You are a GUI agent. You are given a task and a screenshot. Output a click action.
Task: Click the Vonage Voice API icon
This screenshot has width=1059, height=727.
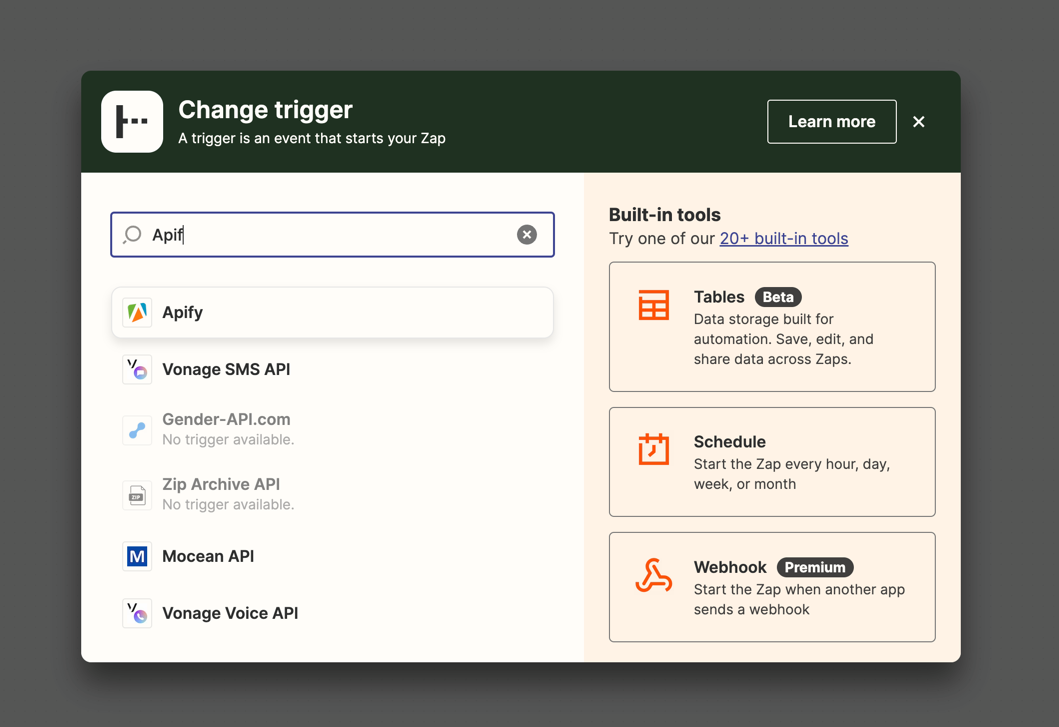[137, 613]
